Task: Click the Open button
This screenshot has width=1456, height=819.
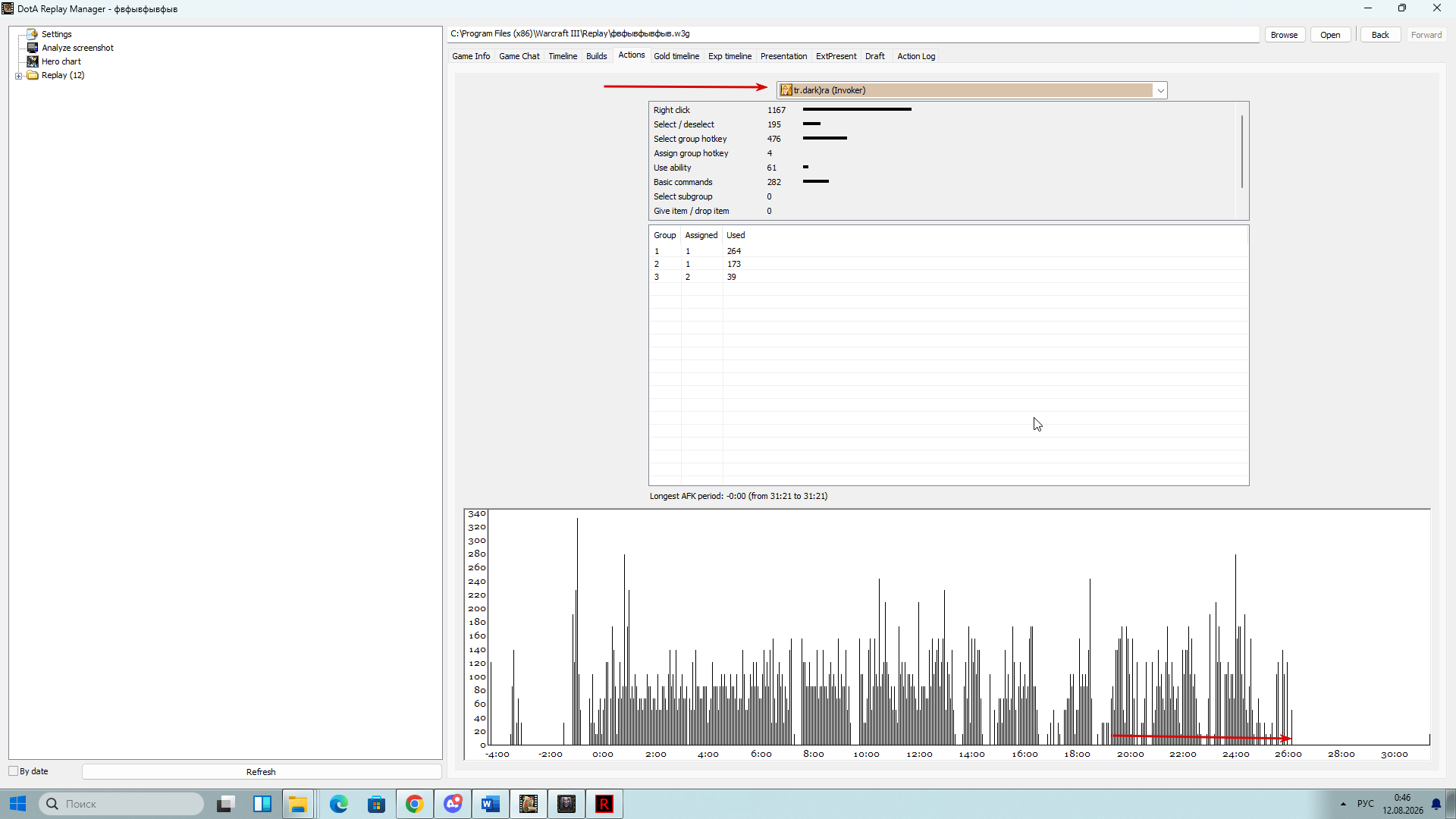Action: [1330, 35]
